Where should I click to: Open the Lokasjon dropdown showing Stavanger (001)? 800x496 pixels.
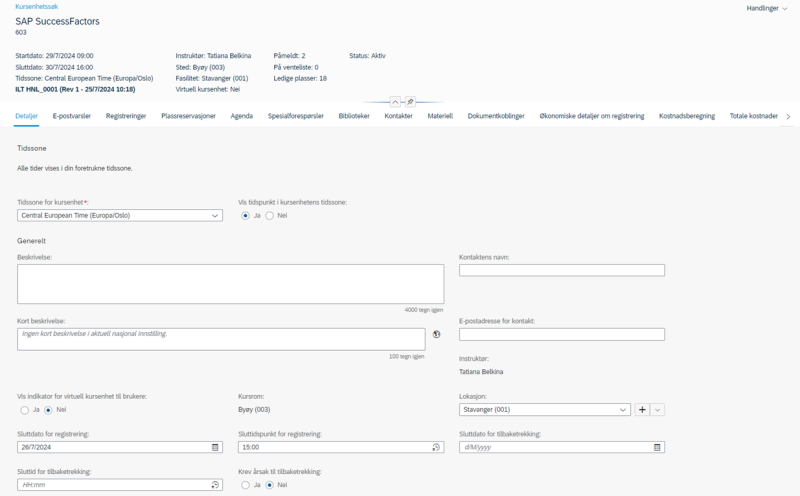tap(545, 409)
